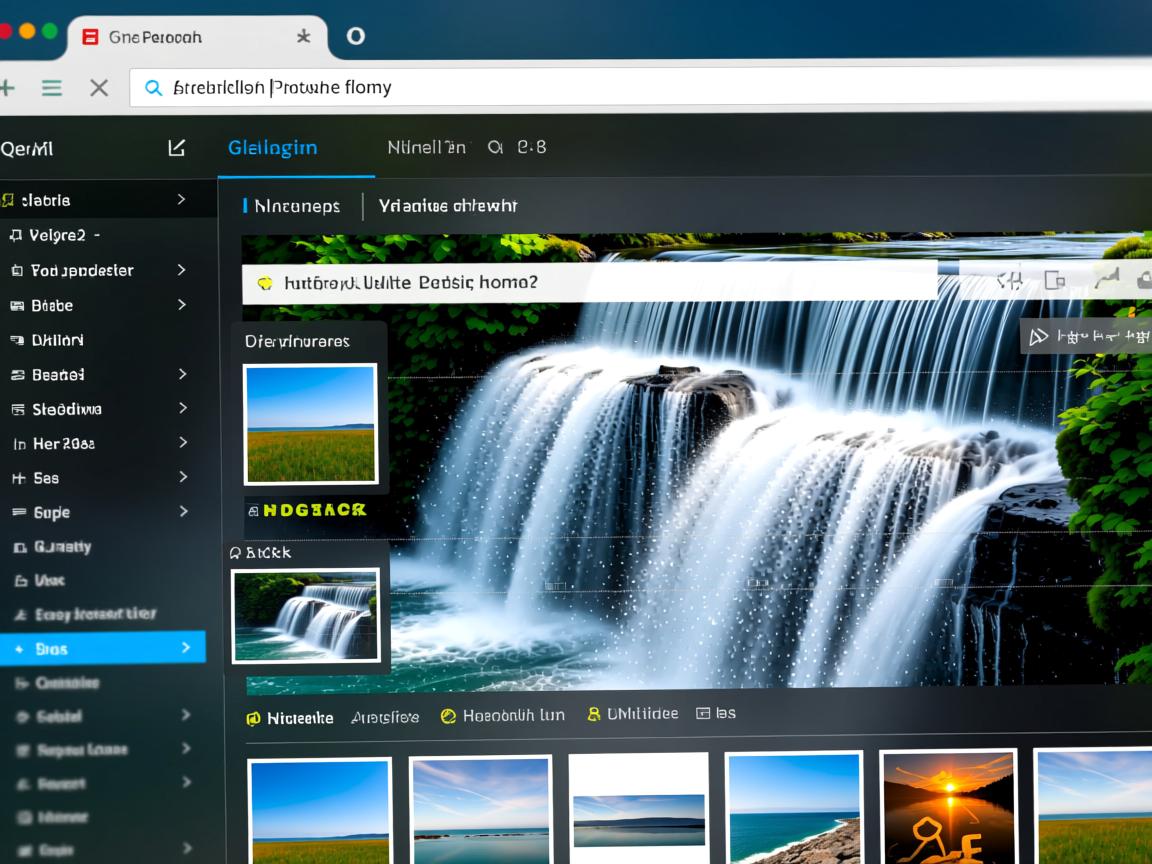This screenshot has height=864, width=1152.
Task: Expand the Fod japdesier sidebar chevron
Action: [x=181, y=270]
